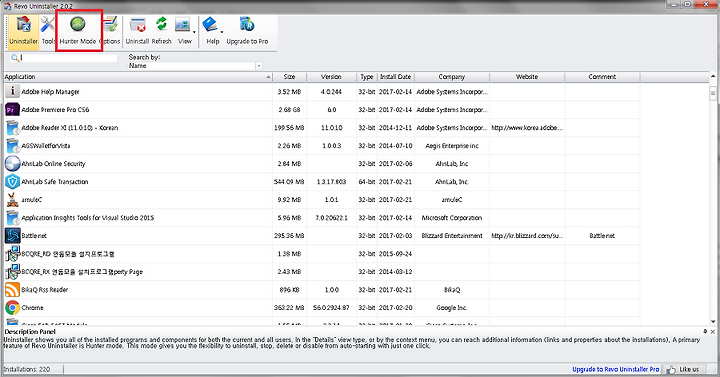Screen dimensions: 720x377
Task: Select the Battle.net application row
Action: (x=322, y=236)
